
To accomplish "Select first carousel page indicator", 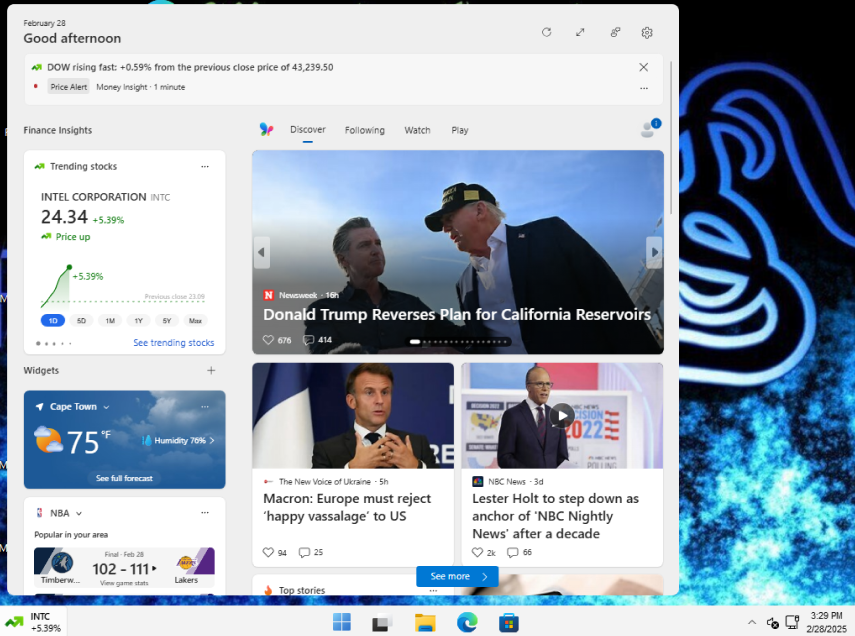I will click(415, 342).
